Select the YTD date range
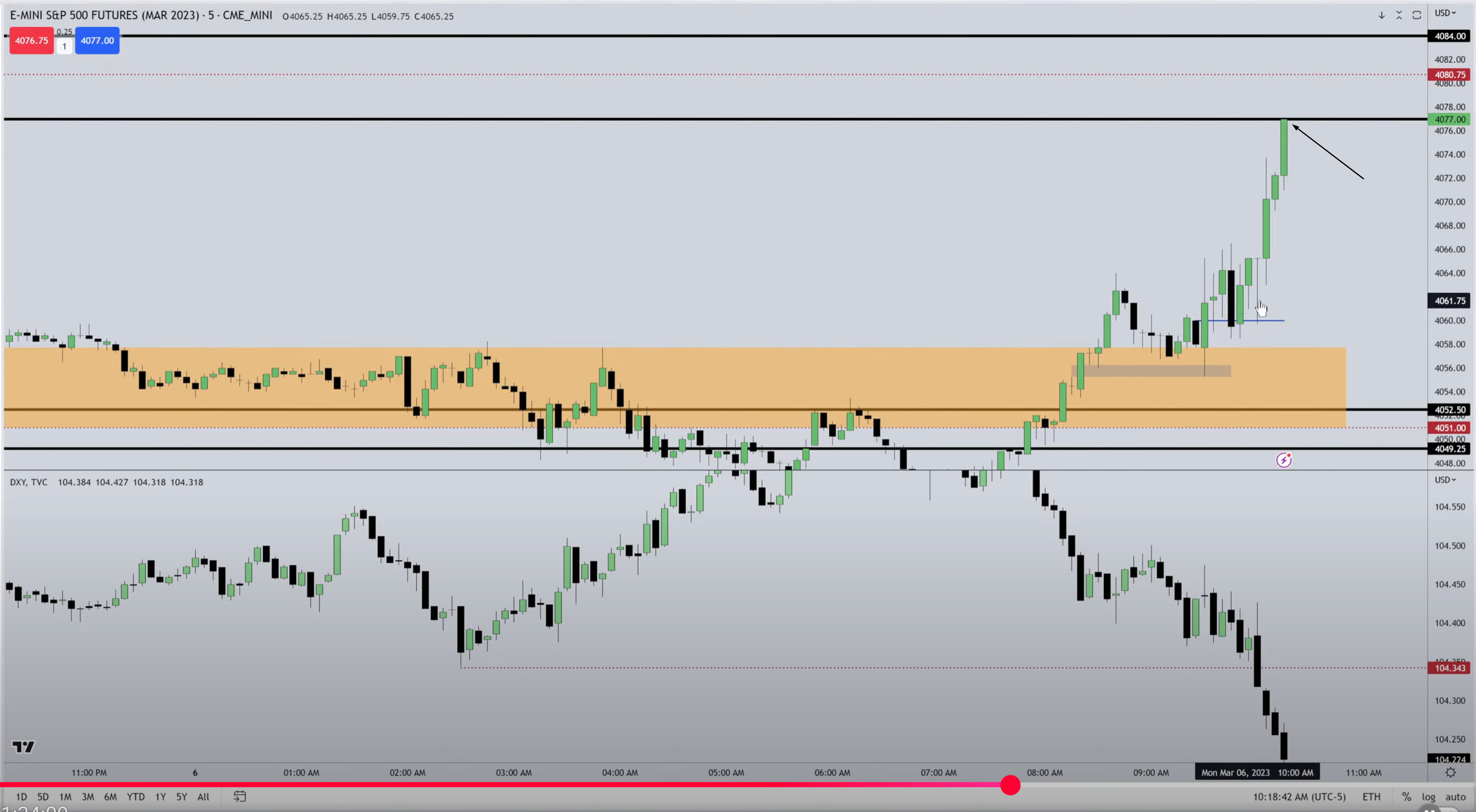Image resolution: width=1476 pixels, height=812 pixels. click(136, 797)
